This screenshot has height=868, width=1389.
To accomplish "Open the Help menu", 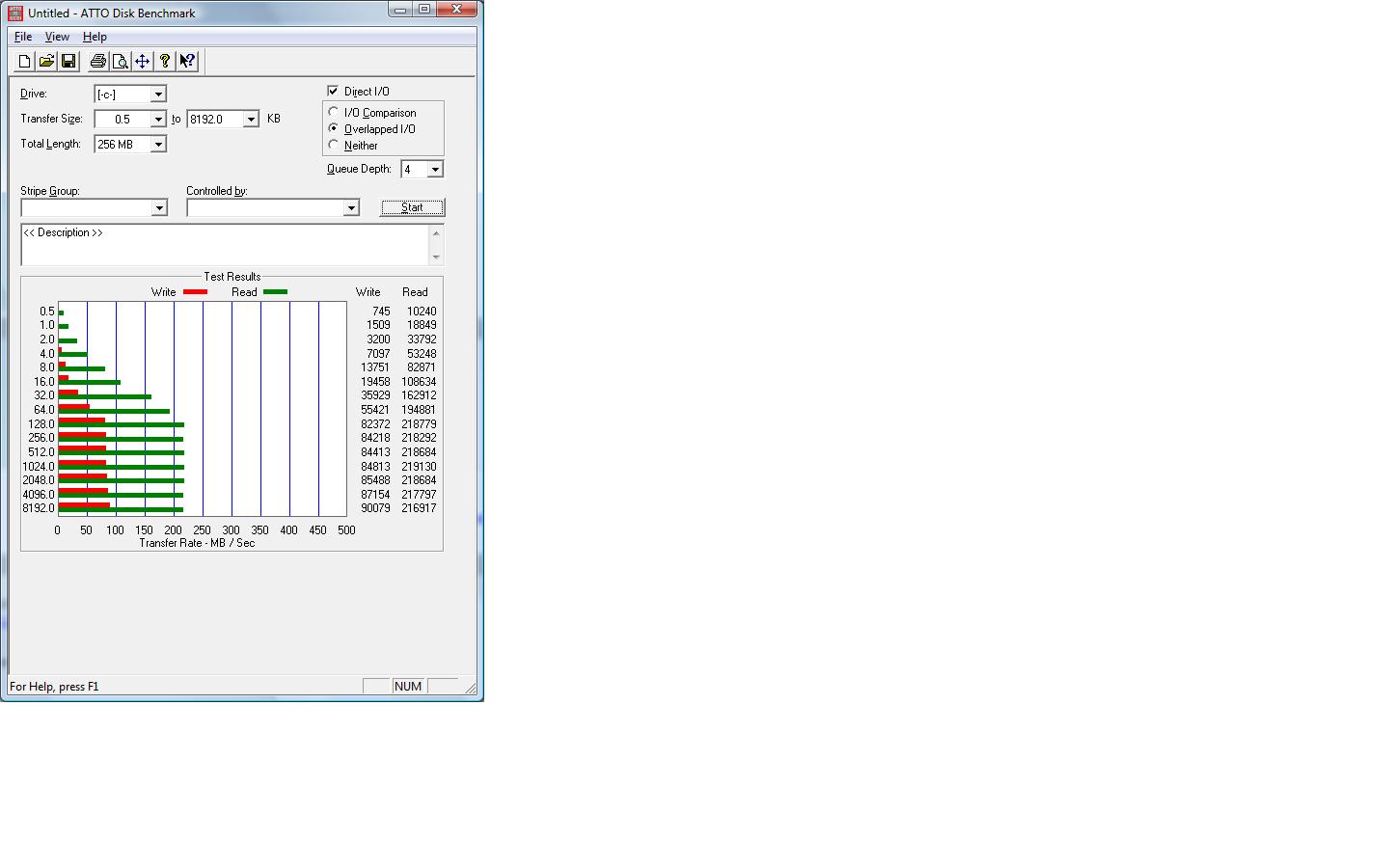I will click(x=95, y=37).
